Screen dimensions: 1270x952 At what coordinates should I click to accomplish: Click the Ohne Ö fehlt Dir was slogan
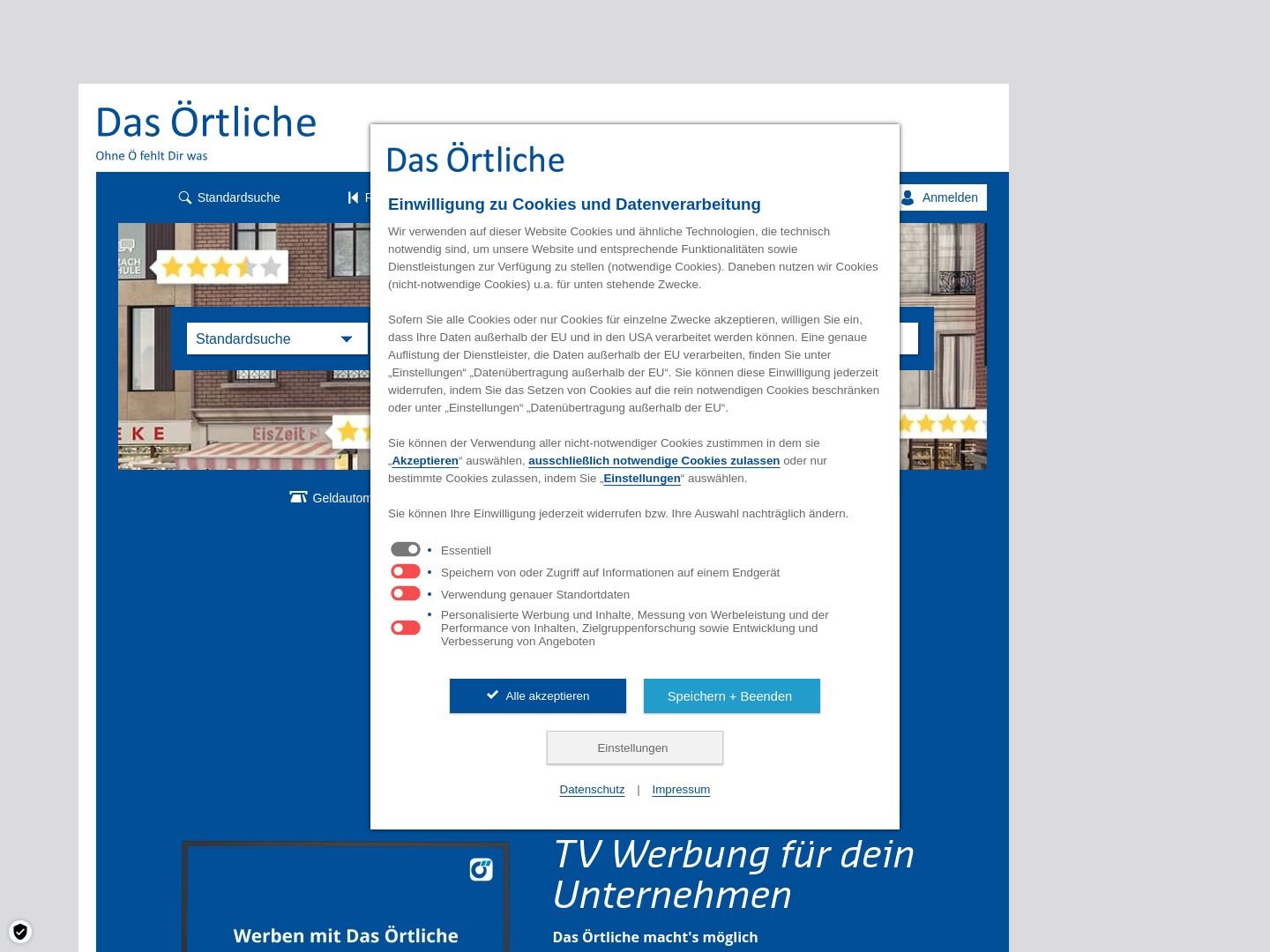(x=152, y=156)
